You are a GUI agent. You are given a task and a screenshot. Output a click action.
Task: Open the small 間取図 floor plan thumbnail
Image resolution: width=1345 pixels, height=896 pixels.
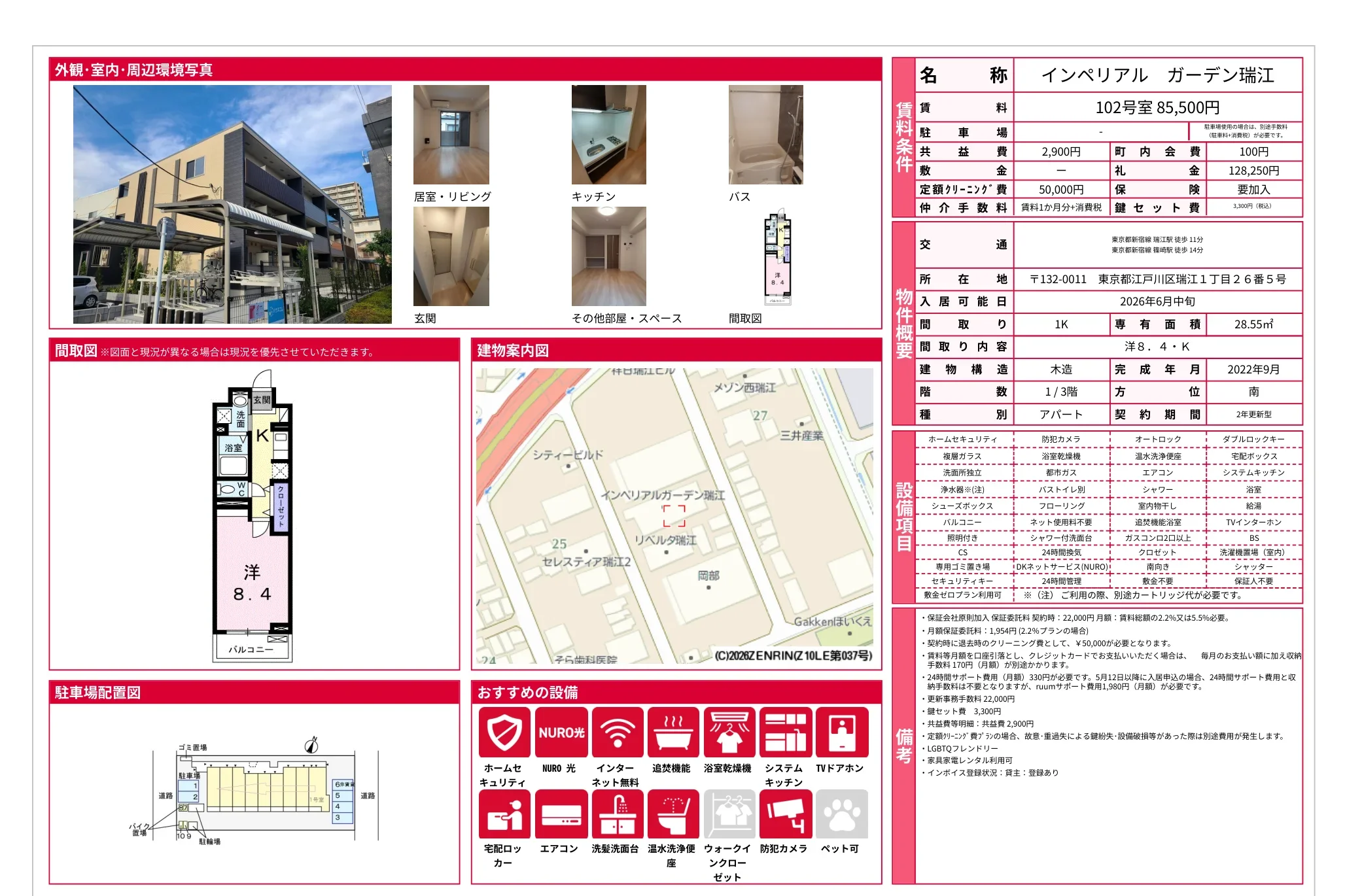pos(778,257)
